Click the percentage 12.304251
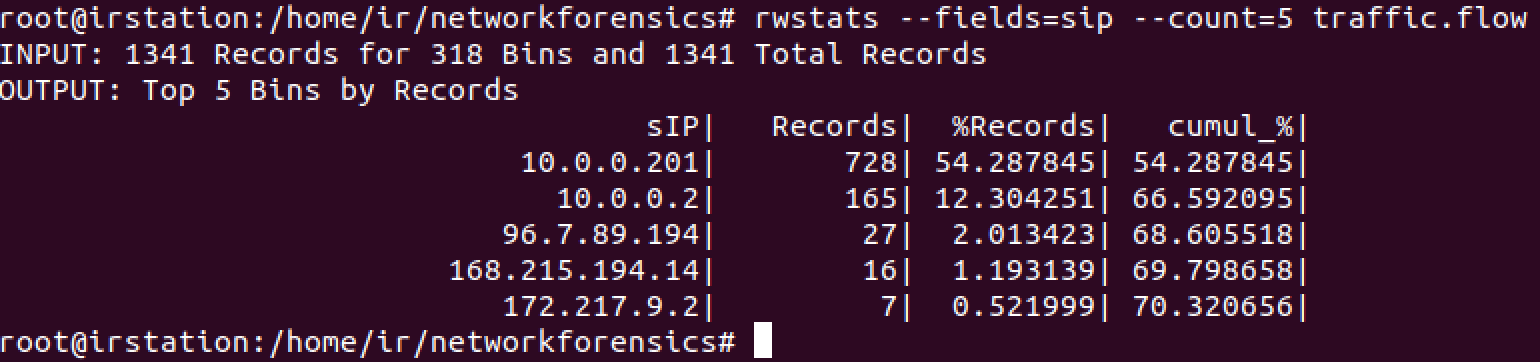This screenshot has width=1540, height=362. coord(1014,199)
